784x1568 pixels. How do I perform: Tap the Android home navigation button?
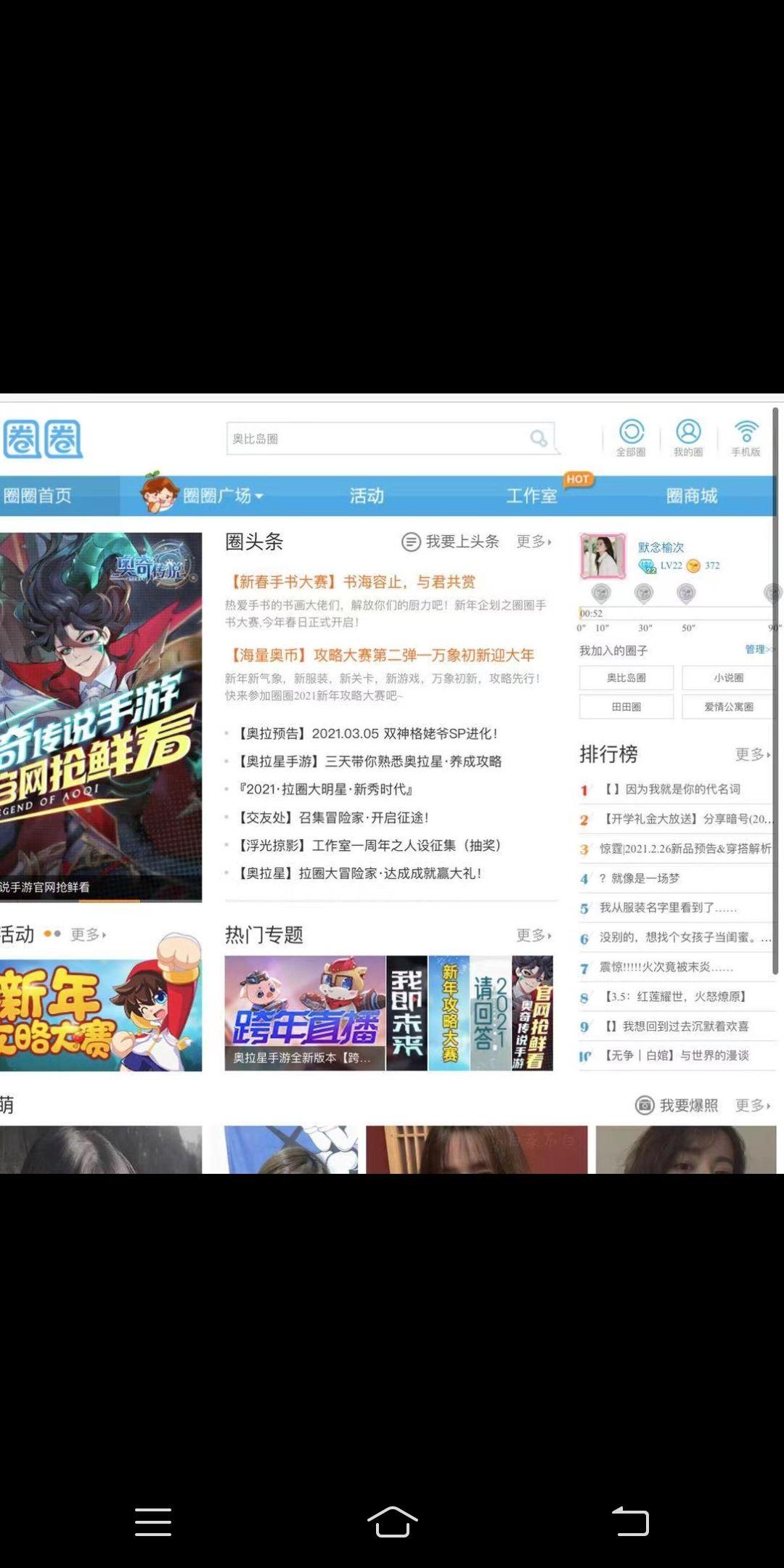[x=392, y=1521]
